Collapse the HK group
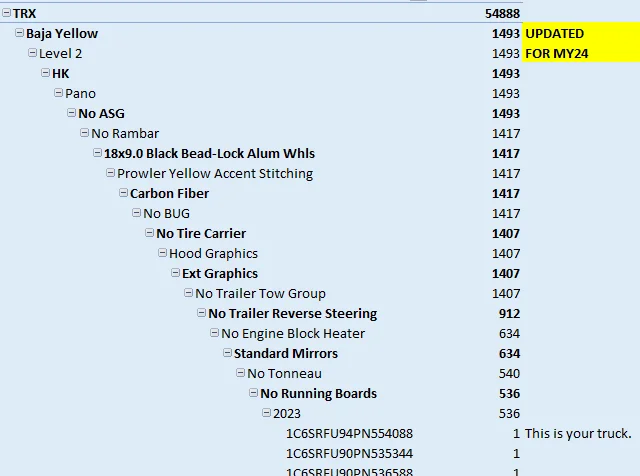The width and height of the screenshot is (640, 476). coord(45,73)
